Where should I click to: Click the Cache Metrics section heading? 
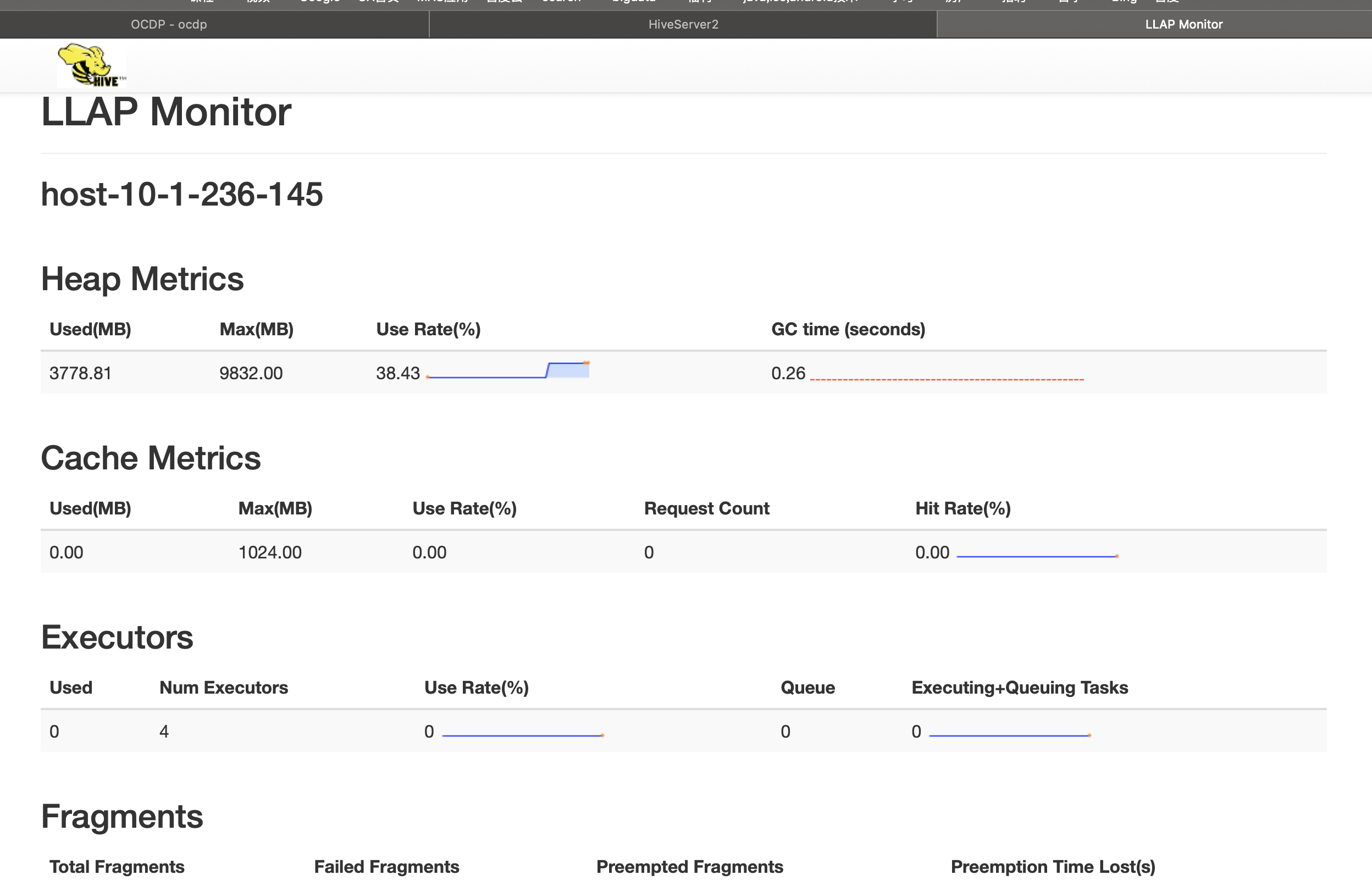[151, 458]
